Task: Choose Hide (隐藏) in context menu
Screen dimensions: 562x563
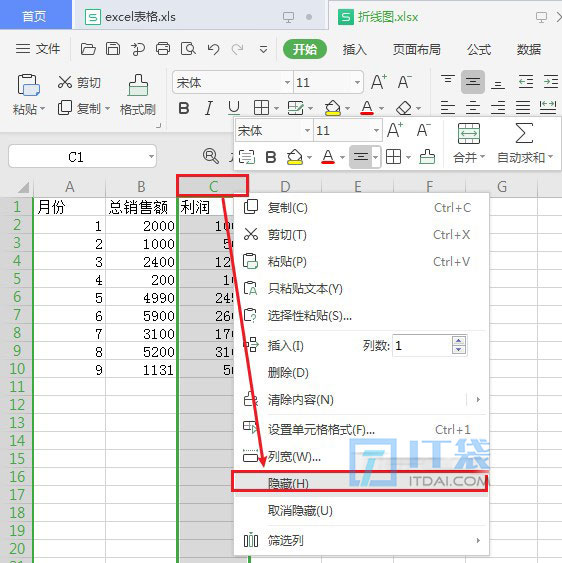Action: click(x=361, y=483)
